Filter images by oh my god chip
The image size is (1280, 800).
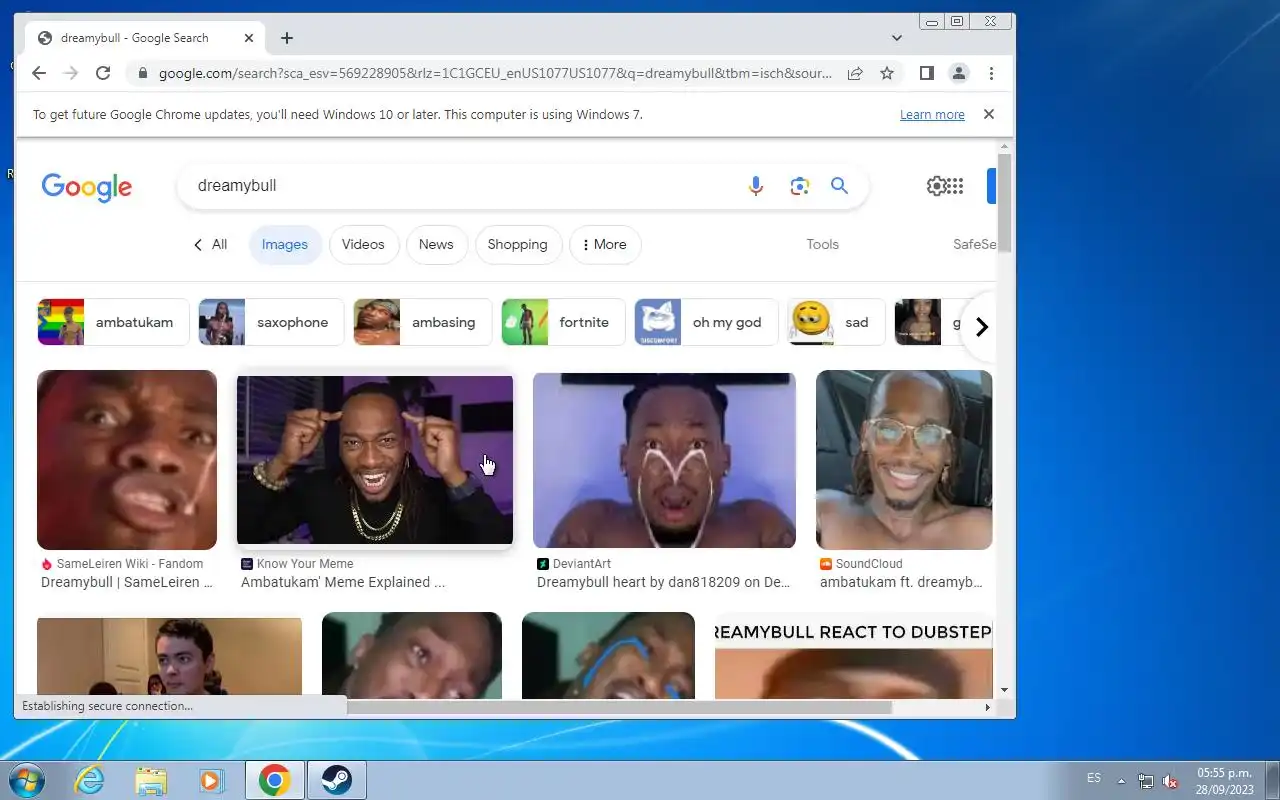tap(706, 322)
